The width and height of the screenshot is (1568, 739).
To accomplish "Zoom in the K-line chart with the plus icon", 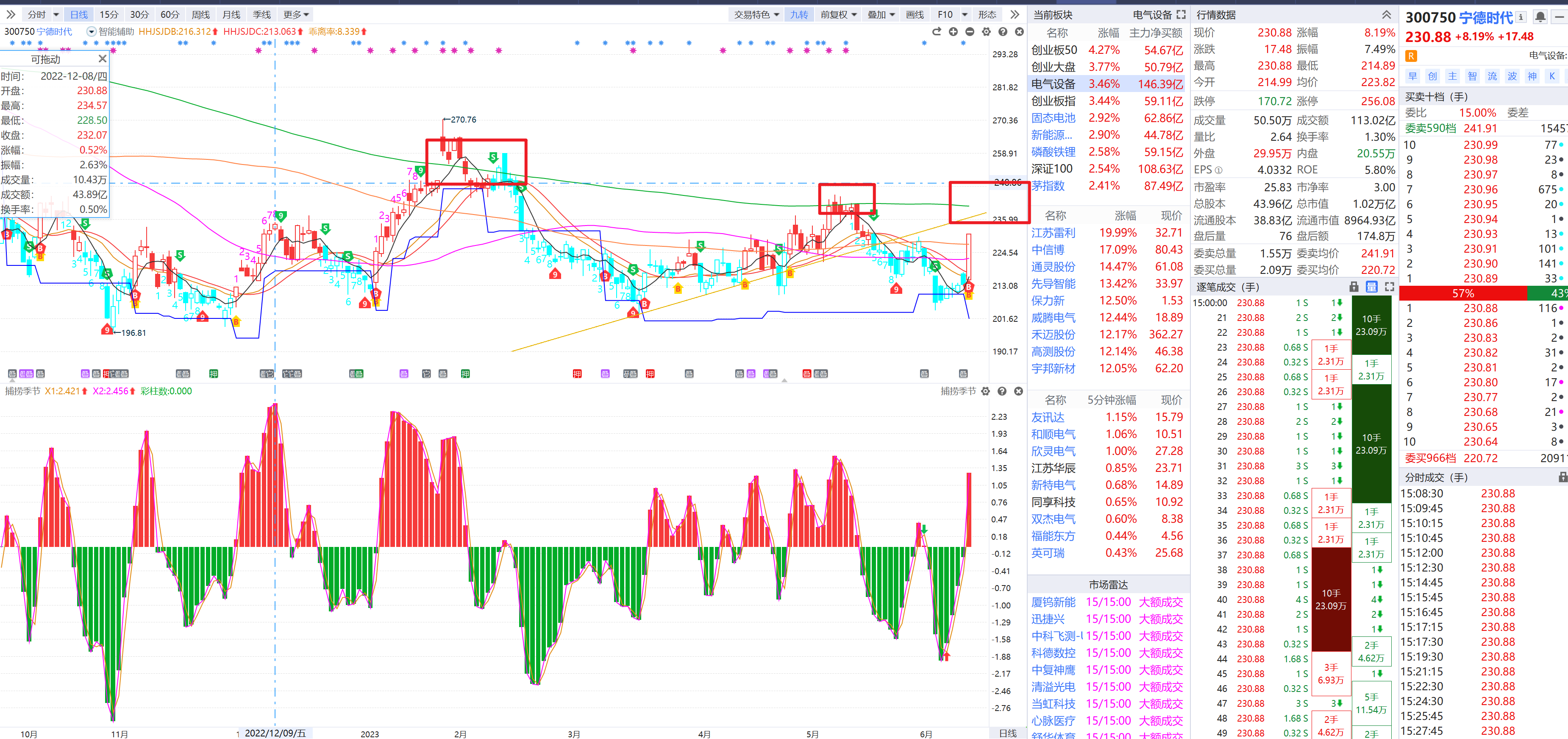I will click(x=953, y=32).
